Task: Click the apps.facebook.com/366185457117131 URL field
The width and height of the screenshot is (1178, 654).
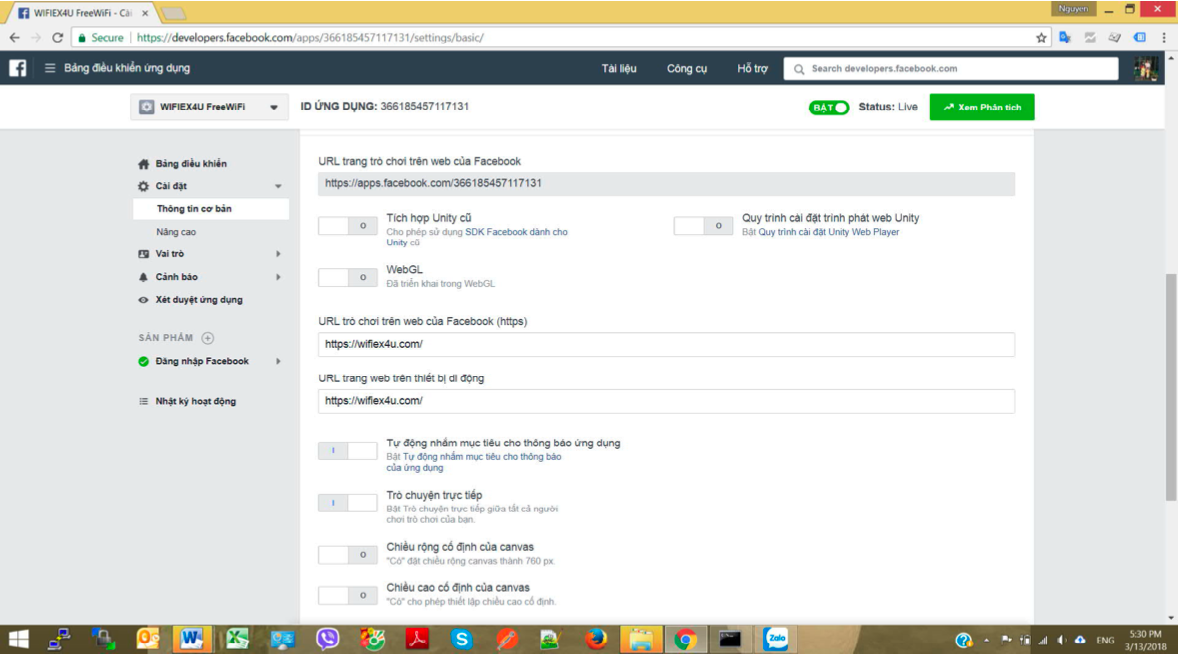Action: pyautogui.click(x=666, y=183)
